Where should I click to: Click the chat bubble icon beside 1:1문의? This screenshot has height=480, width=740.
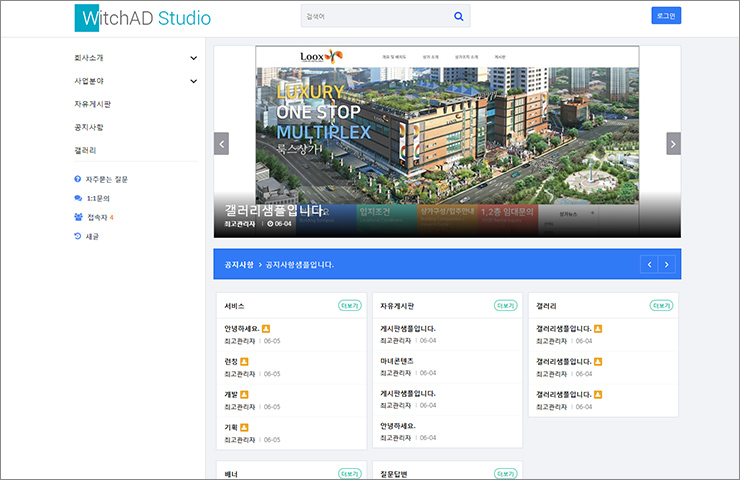[x=78, y=198]
